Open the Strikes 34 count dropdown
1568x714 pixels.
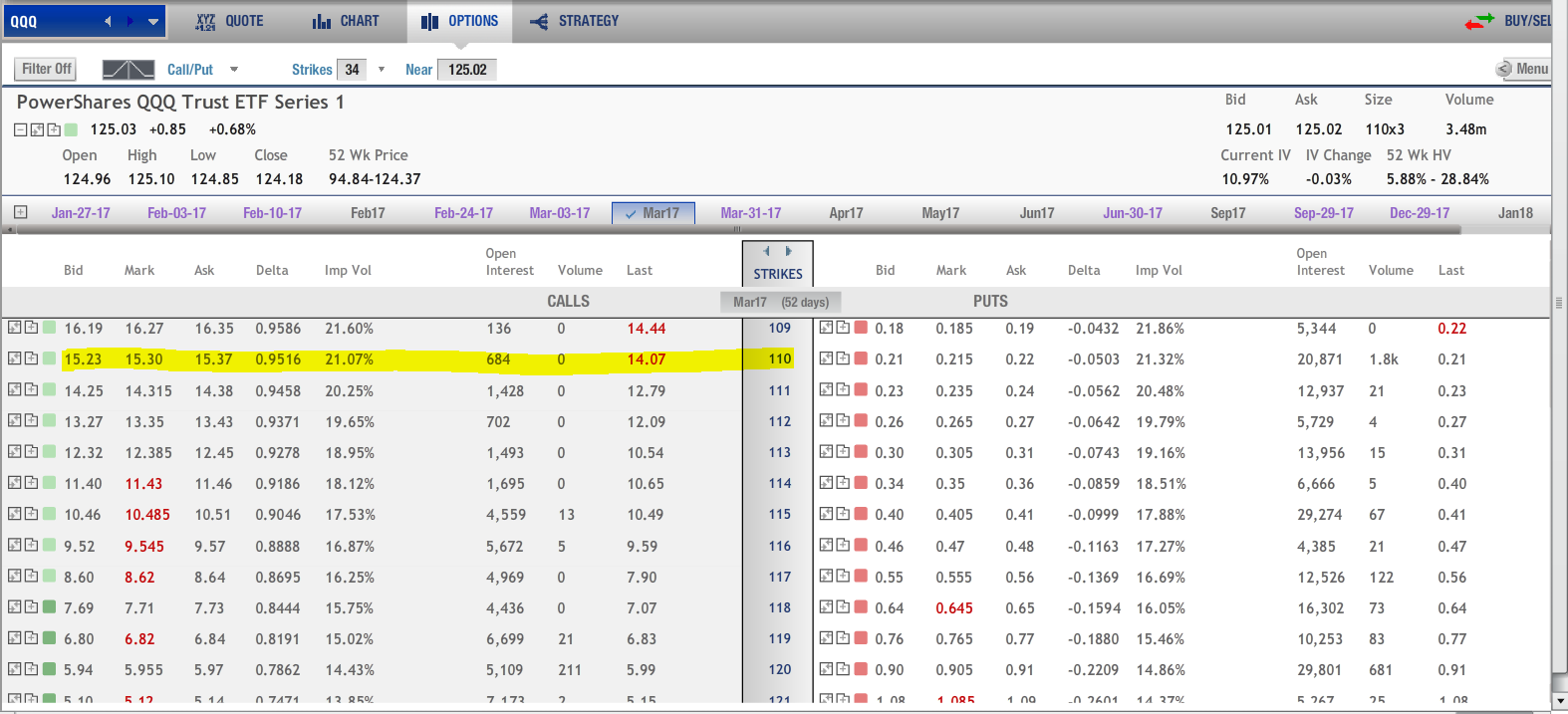pos(381,70)
